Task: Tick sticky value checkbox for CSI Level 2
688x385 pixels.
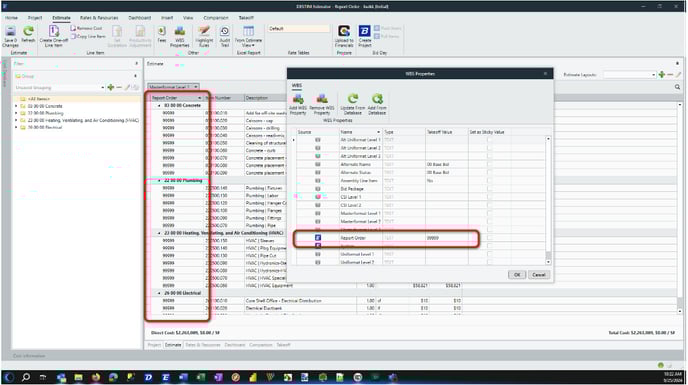Action: pos(489,205)
